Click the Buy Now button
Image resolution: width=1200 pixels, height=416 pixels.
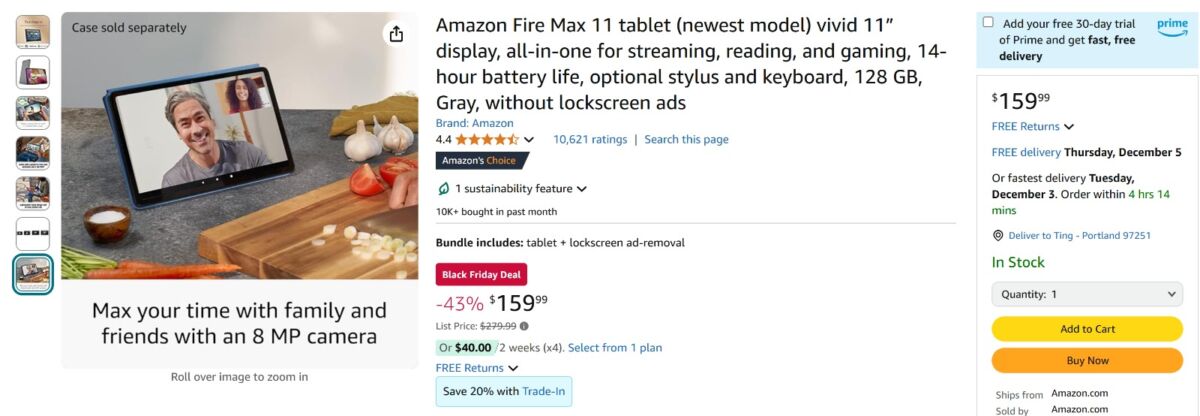(x=1087, y=361)
